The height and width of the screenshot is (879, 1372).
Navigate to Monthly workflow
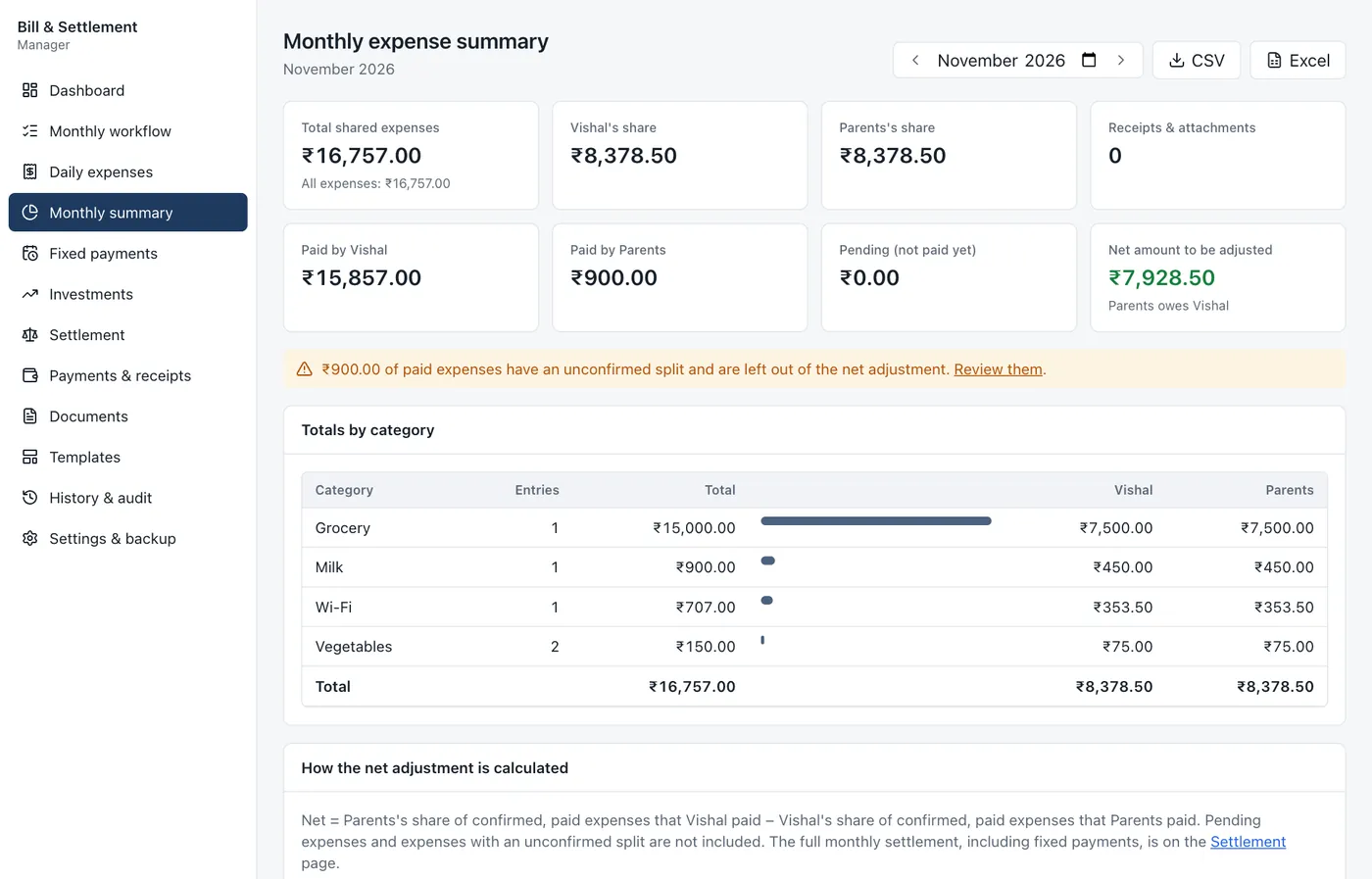tap(128, 131)
